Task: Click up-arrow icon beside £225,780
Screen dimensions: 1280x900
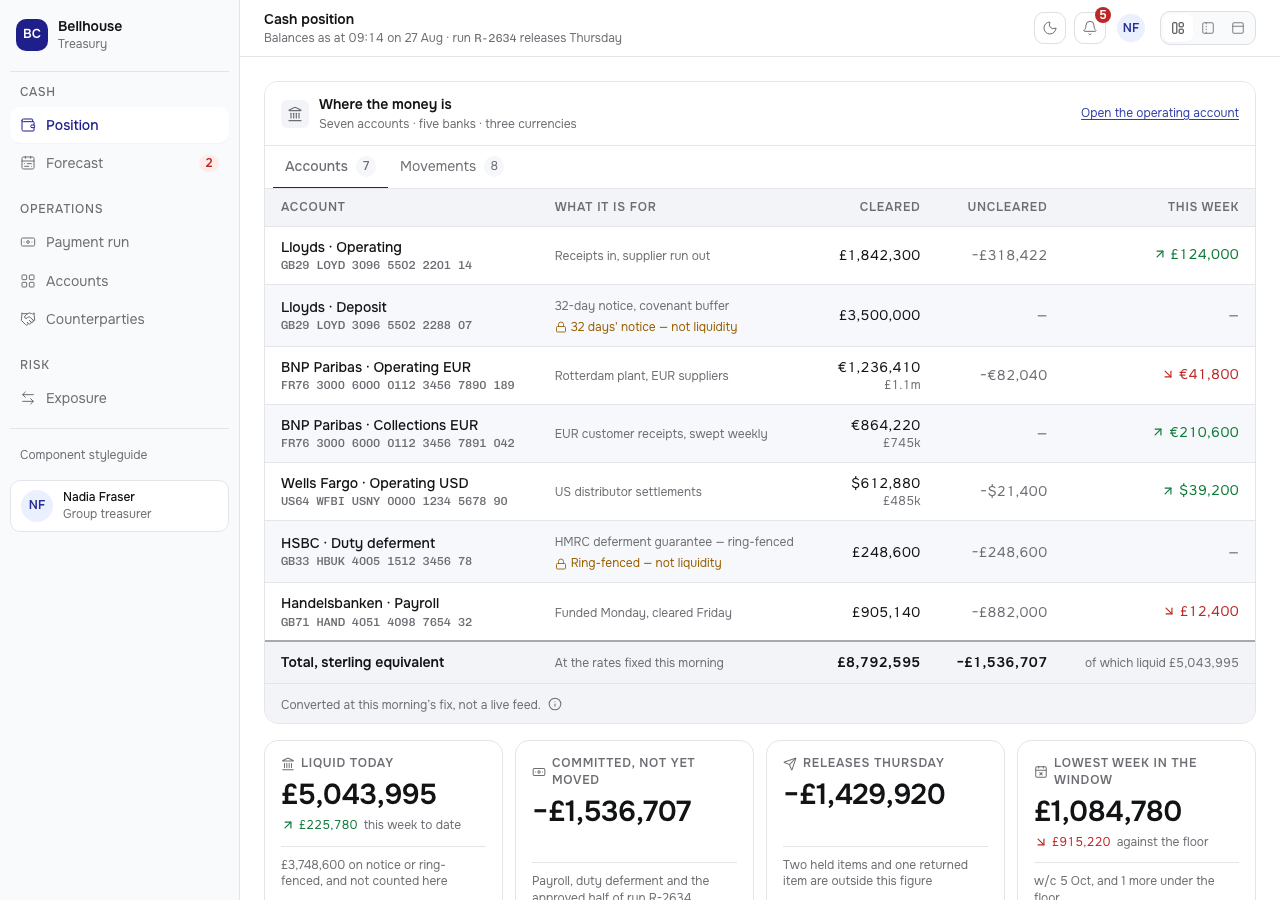Action: click(288, 825)
